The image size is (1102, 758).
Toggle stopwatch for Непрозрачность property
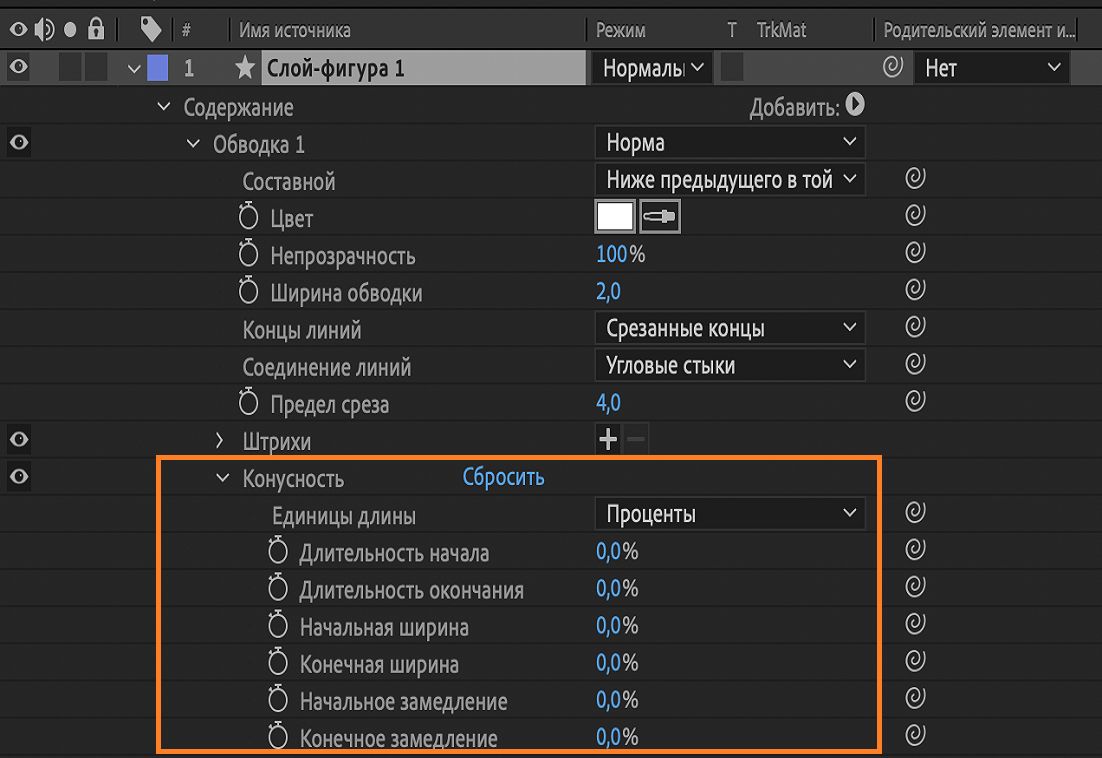249,255
